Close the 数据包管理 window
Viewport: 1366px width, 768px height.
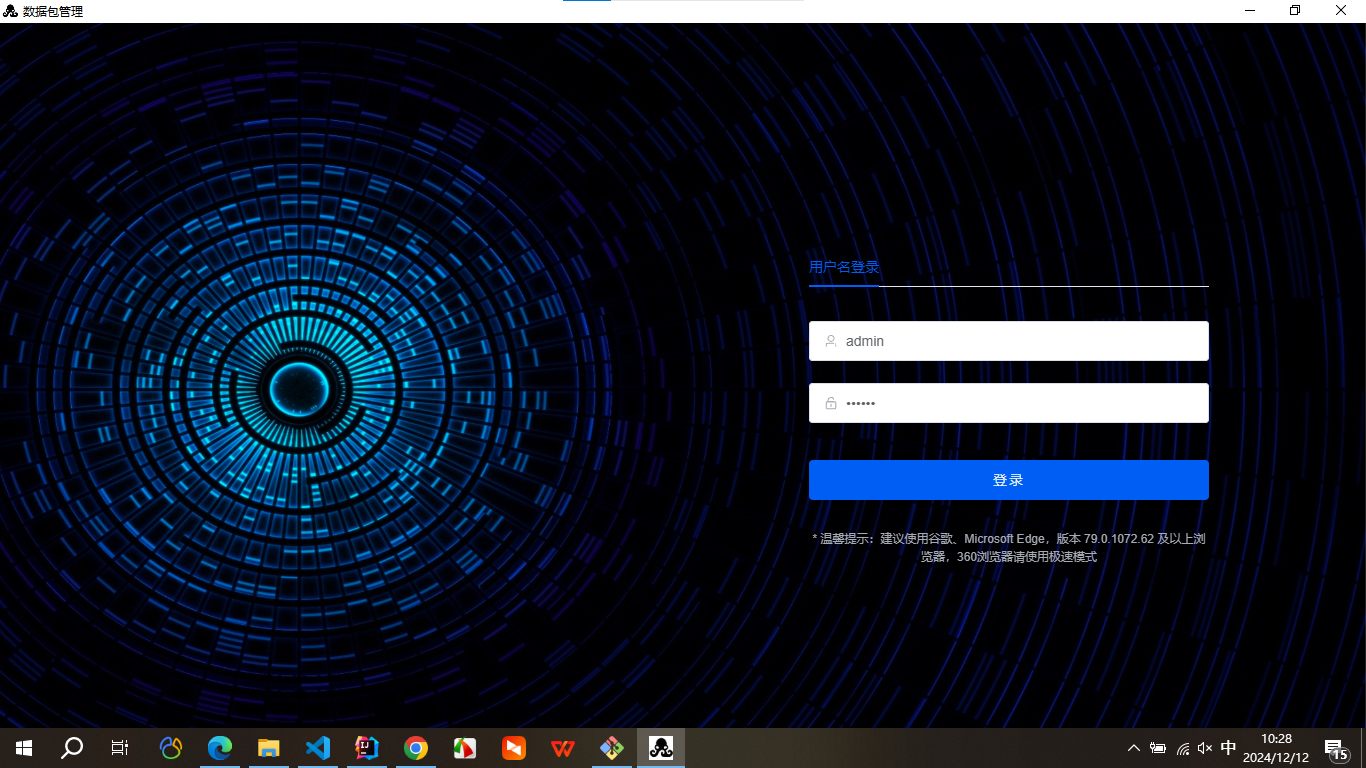point(1342,11)
